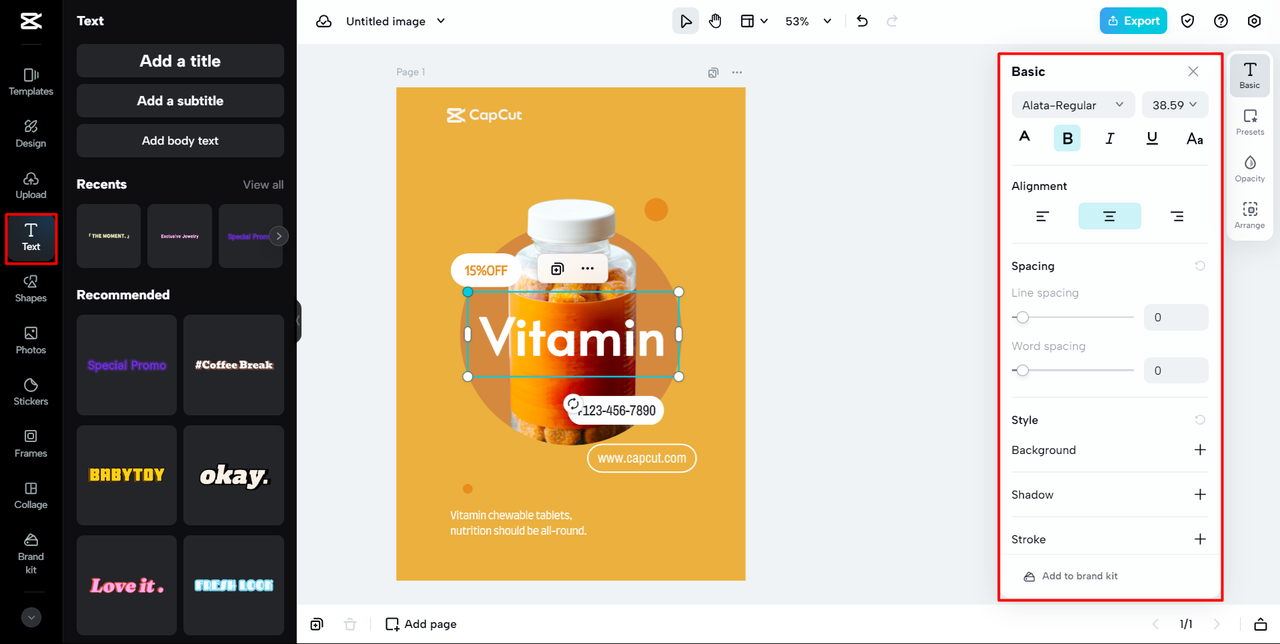Open the Shapes sidebar panel

tap(31, 290)
